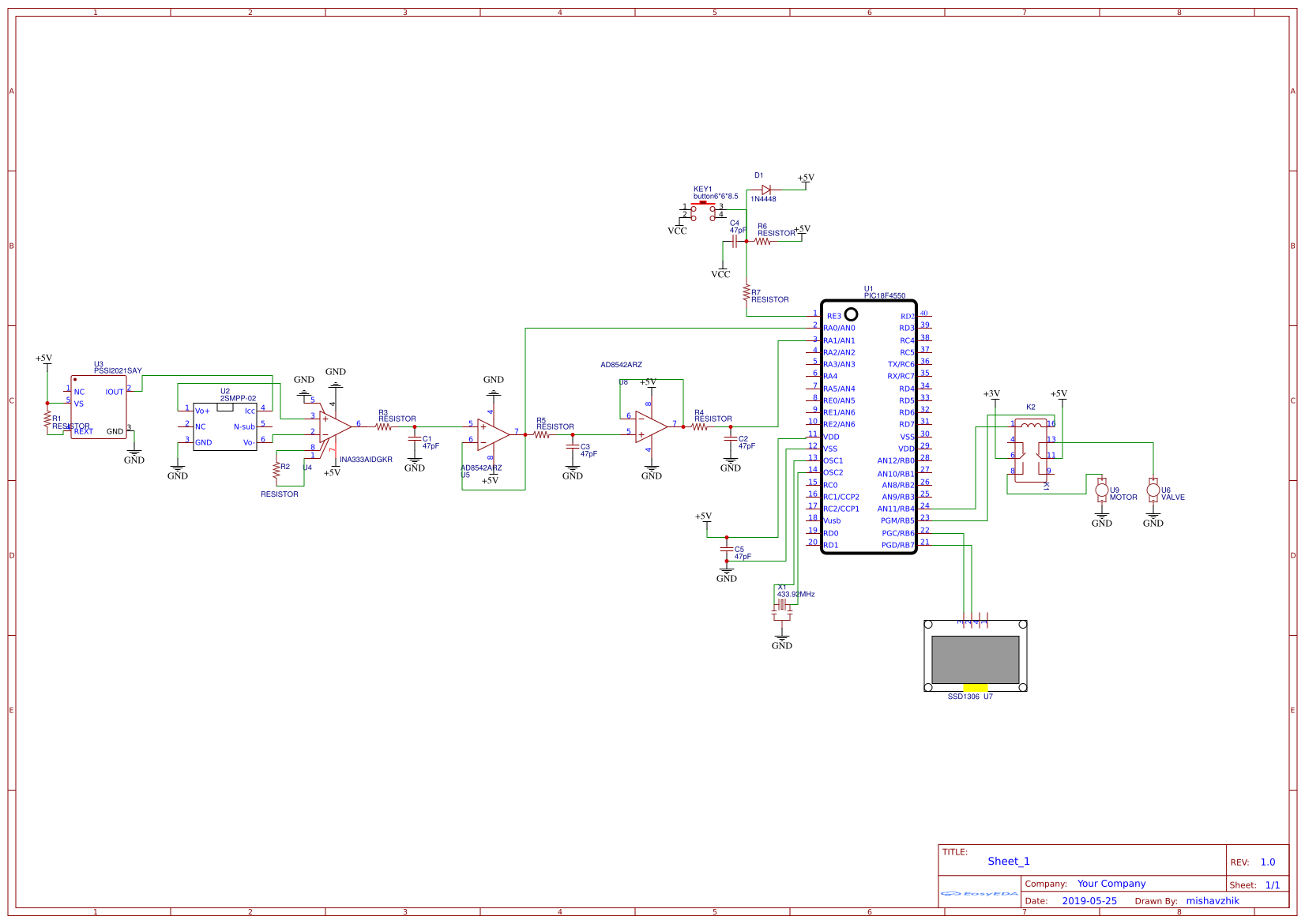This screenshot has height=924, width=1305.
Task: Select the D1 1N4448 diode symbol
Action: [x=765, y=190]
